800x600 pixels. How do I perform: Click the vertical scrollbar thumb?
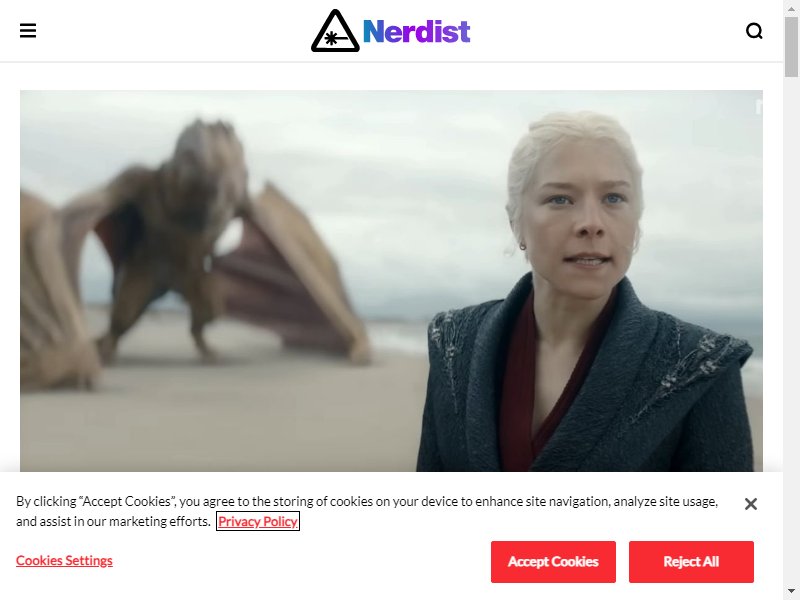click(x=791, y=47)
